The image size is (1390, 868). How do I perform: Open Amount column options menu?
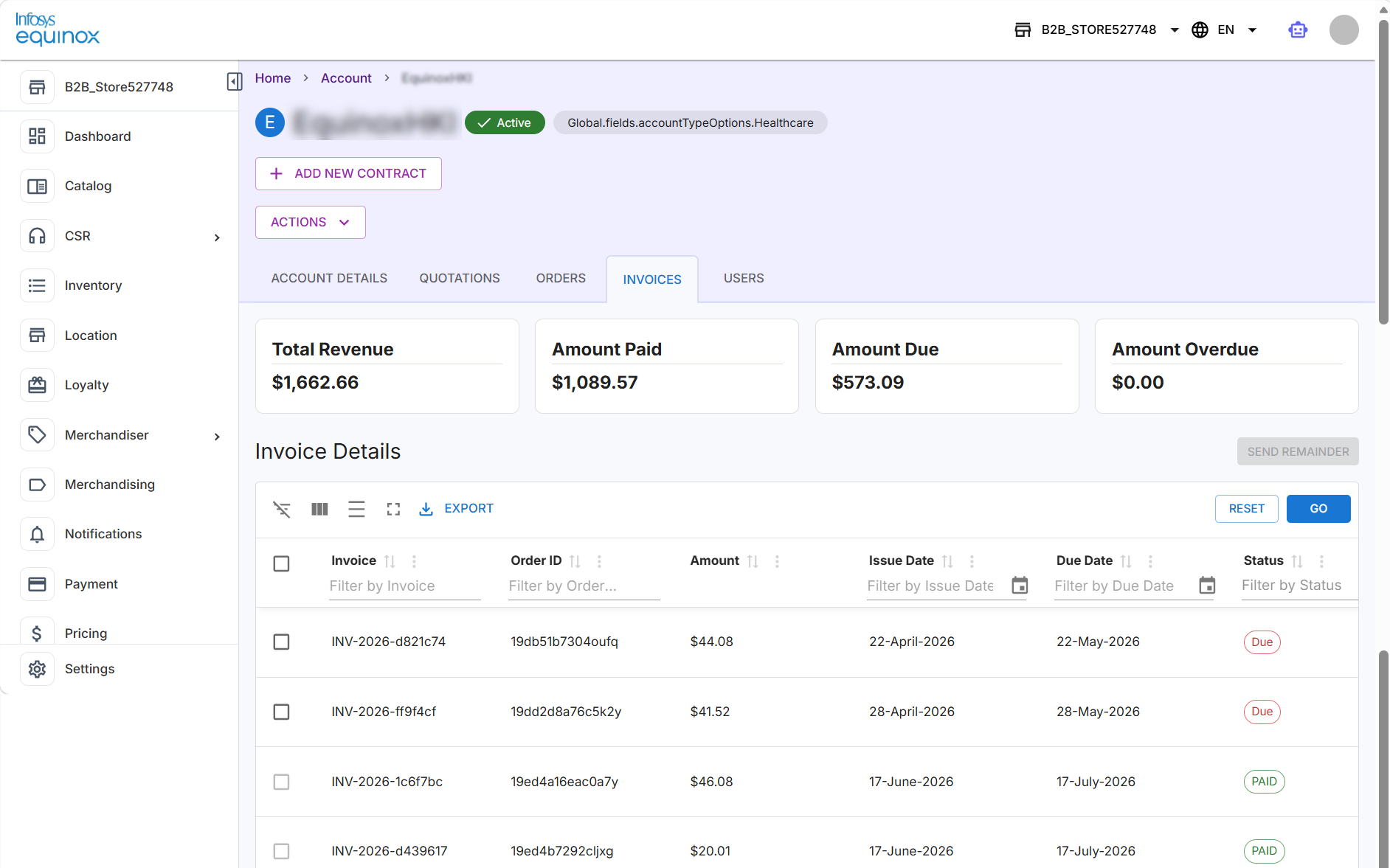[x=777, y=561]
